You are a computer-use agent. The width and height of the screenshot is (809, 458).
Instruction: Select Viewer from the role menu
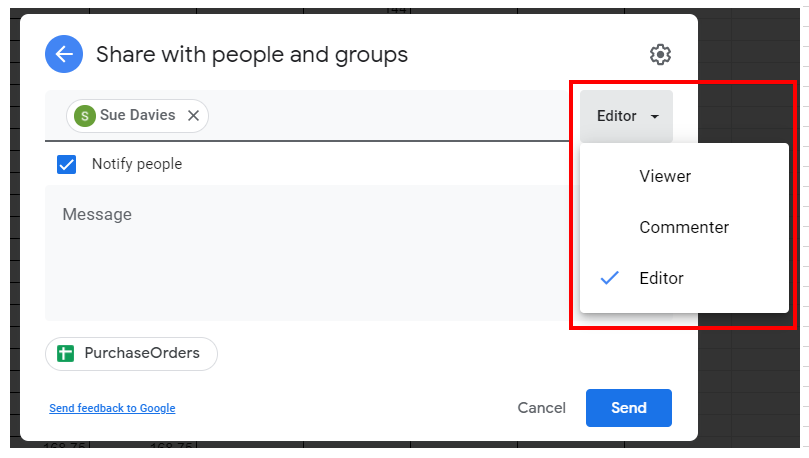click(x=665, y=176)
